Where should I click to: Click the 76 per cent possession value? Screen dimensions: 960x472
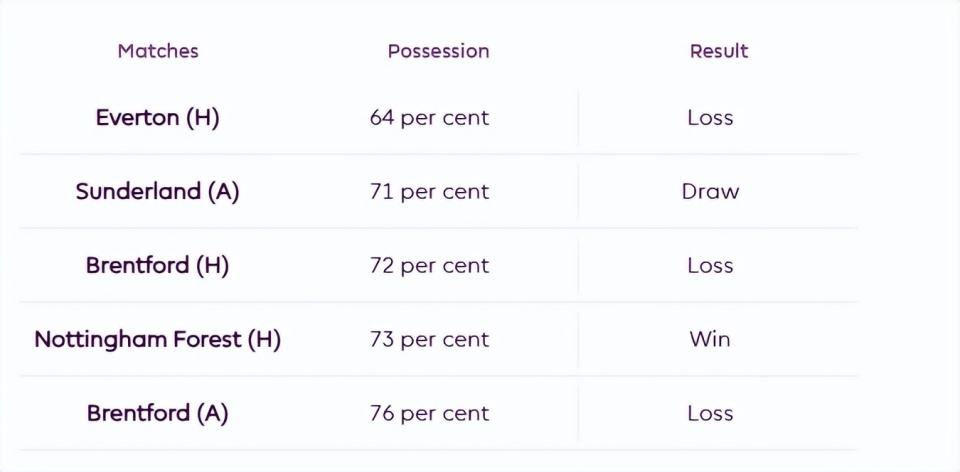tap(429, 414)
